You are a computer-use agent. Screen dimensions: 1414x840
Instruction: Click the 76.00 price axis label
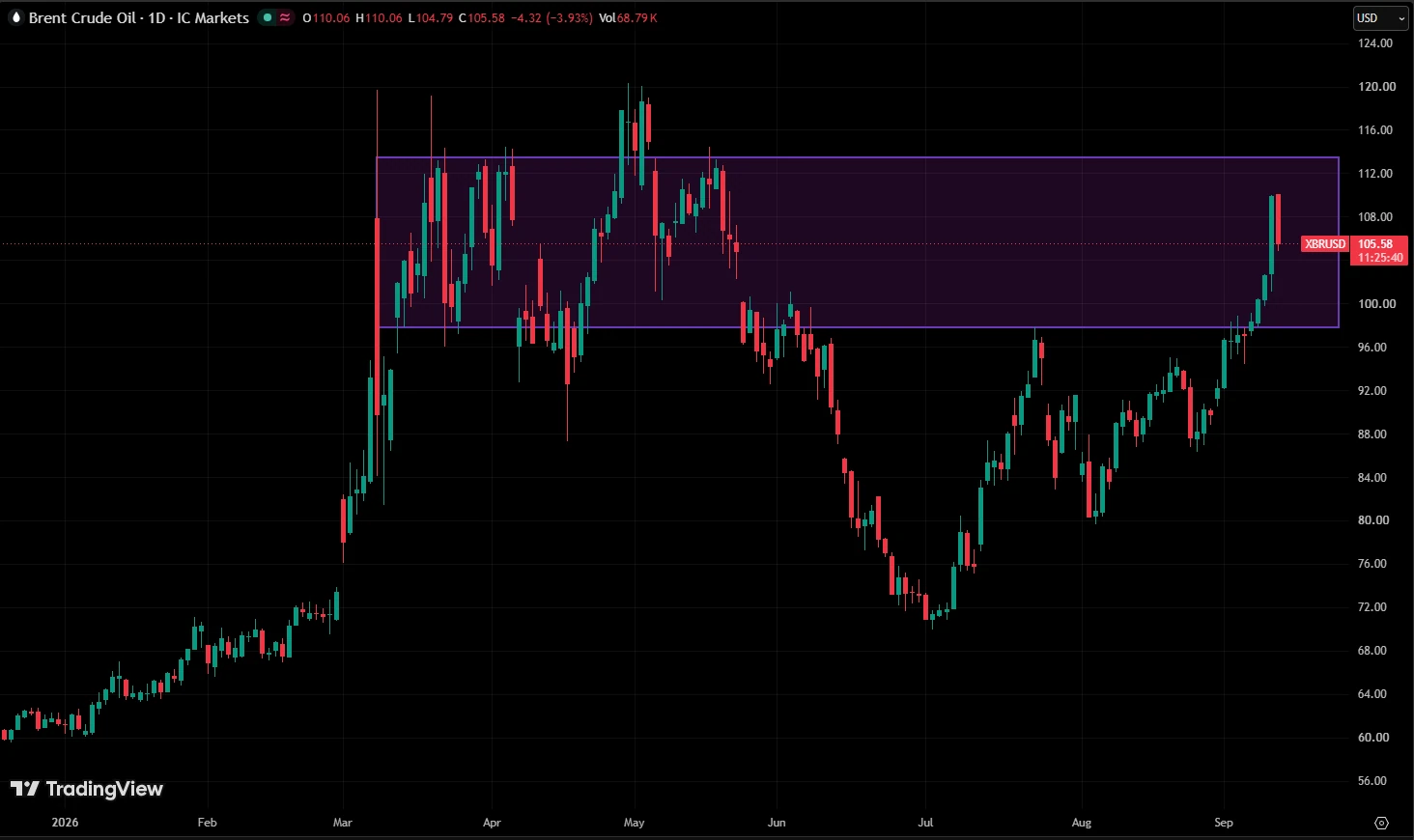click(1372, 564)
